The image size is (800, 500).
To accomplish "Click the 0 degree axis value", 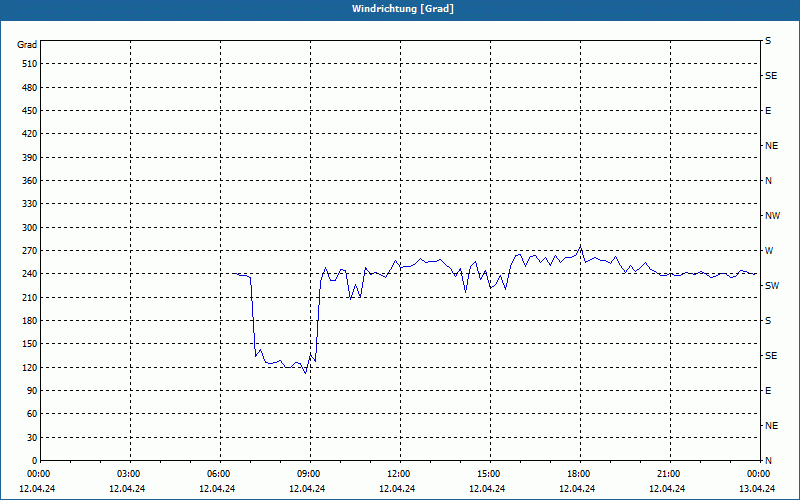I will (34, 461).
